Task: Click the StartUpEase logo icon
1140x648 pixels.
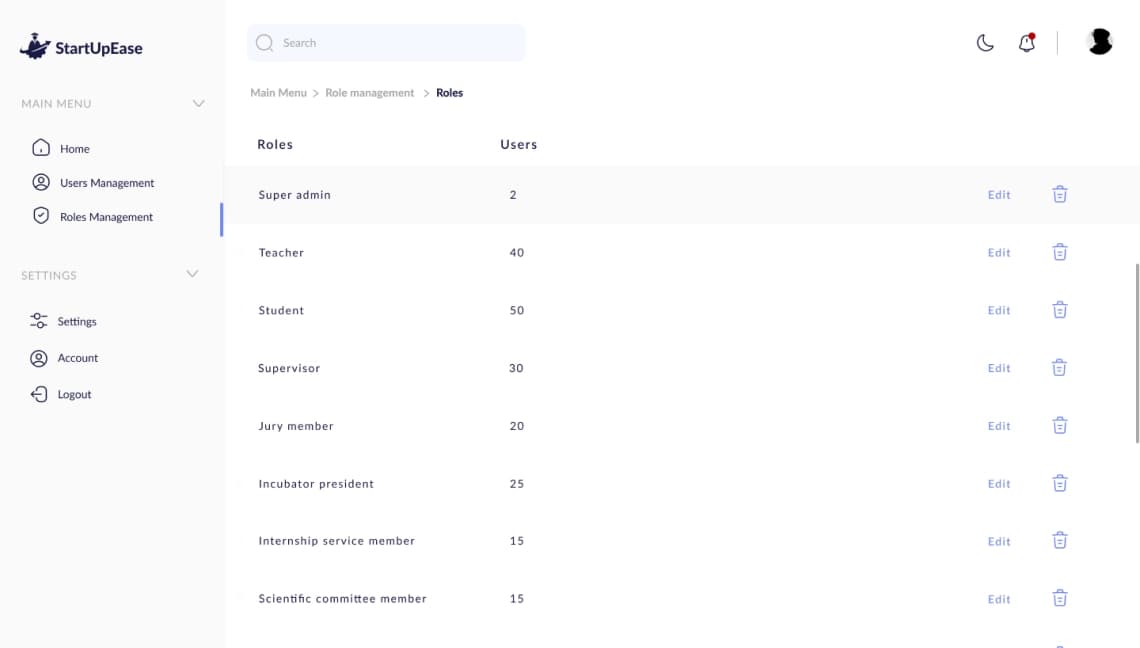Action: 35,47
